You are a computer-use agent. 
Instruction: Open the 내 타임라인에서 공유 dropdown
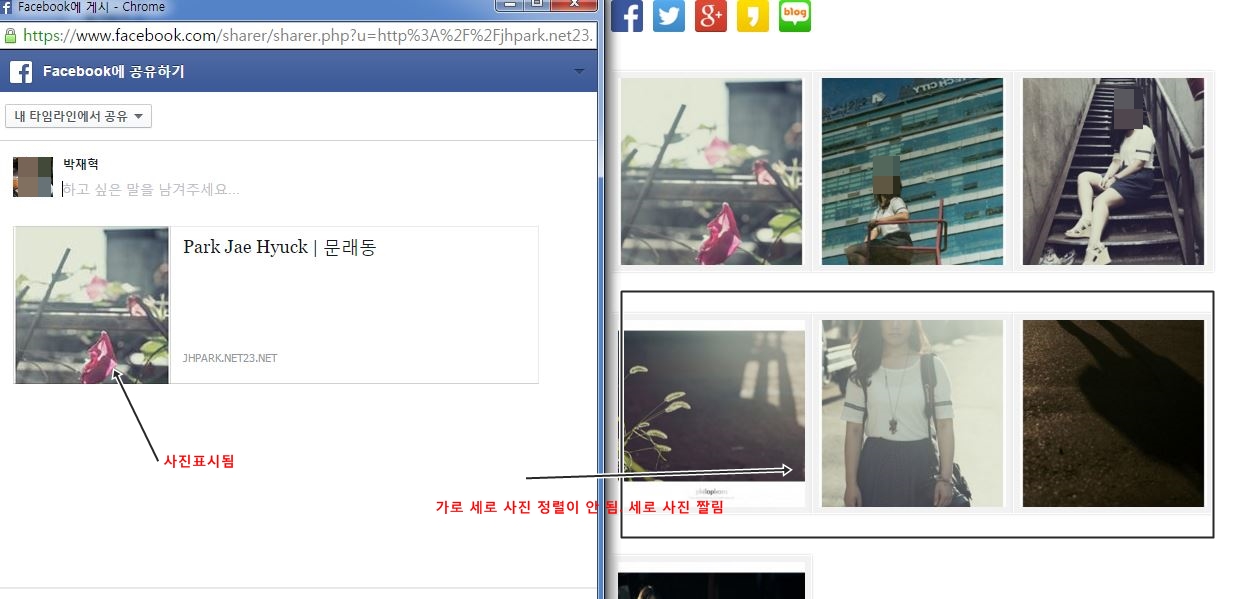coord(78,116)
